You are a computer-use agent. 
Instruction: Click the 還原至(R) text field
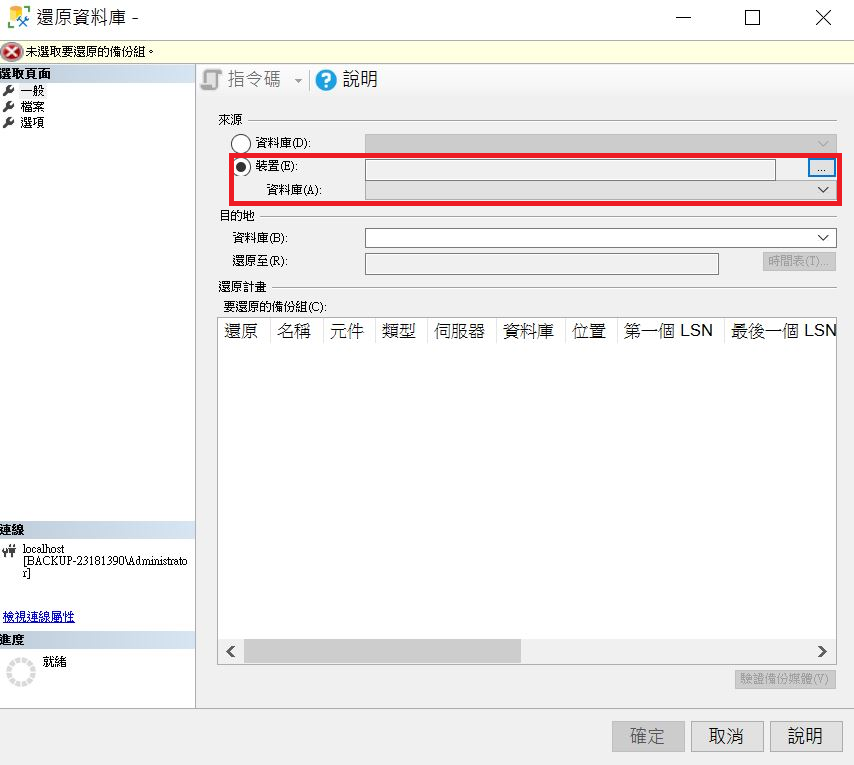click(x=541, y=264)
